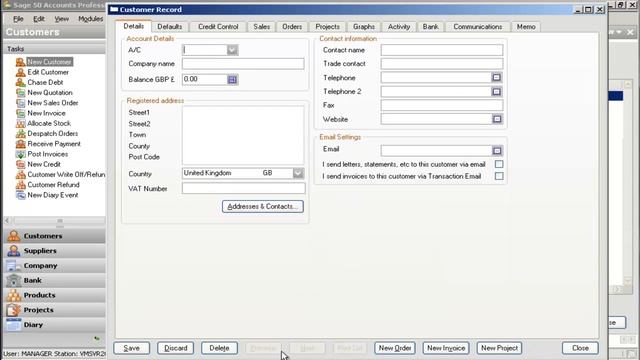Click the Customer Refund task icon
Viewport: 640px width, 360px height.
tap(20, 185)
